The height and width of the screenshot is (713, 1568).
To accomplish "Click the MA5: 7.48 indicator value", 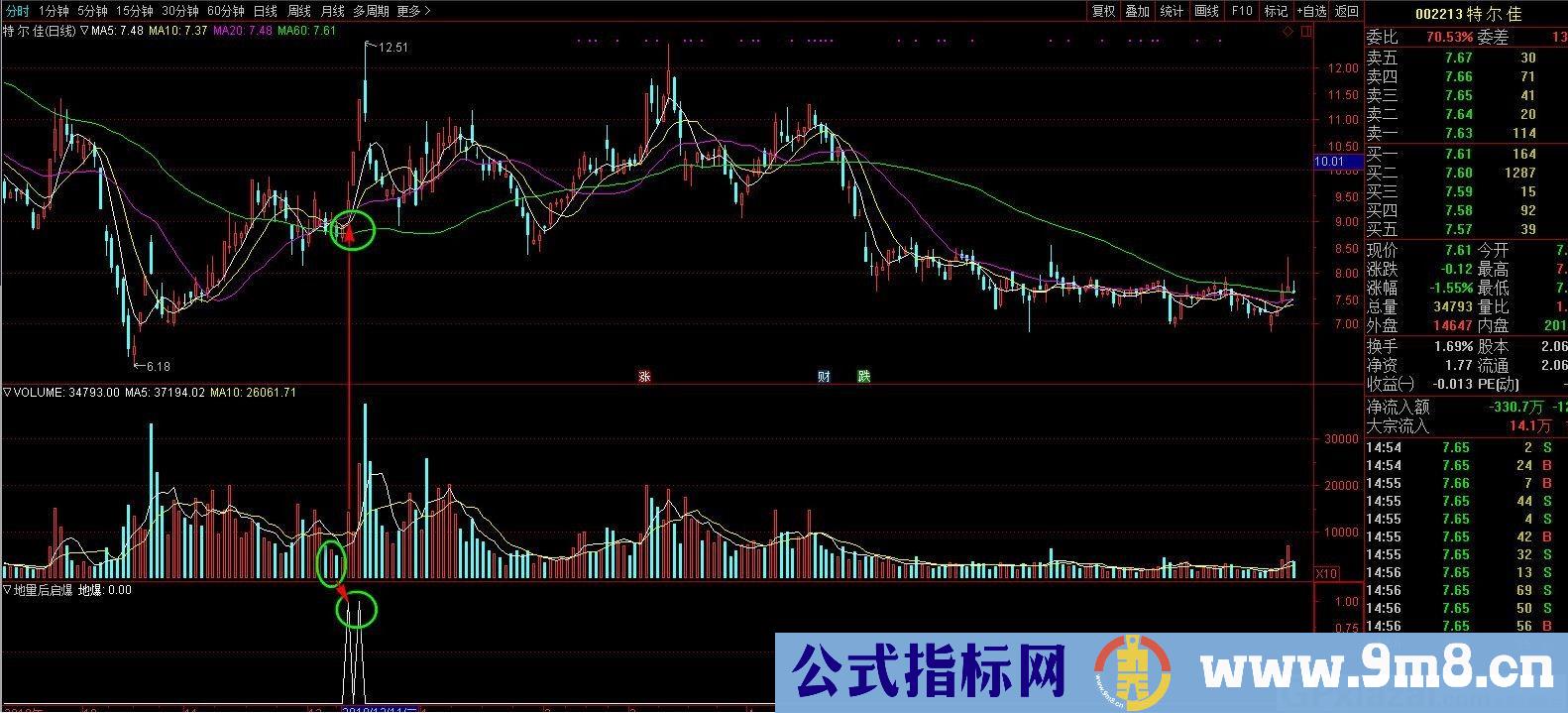I will [118, 31].
